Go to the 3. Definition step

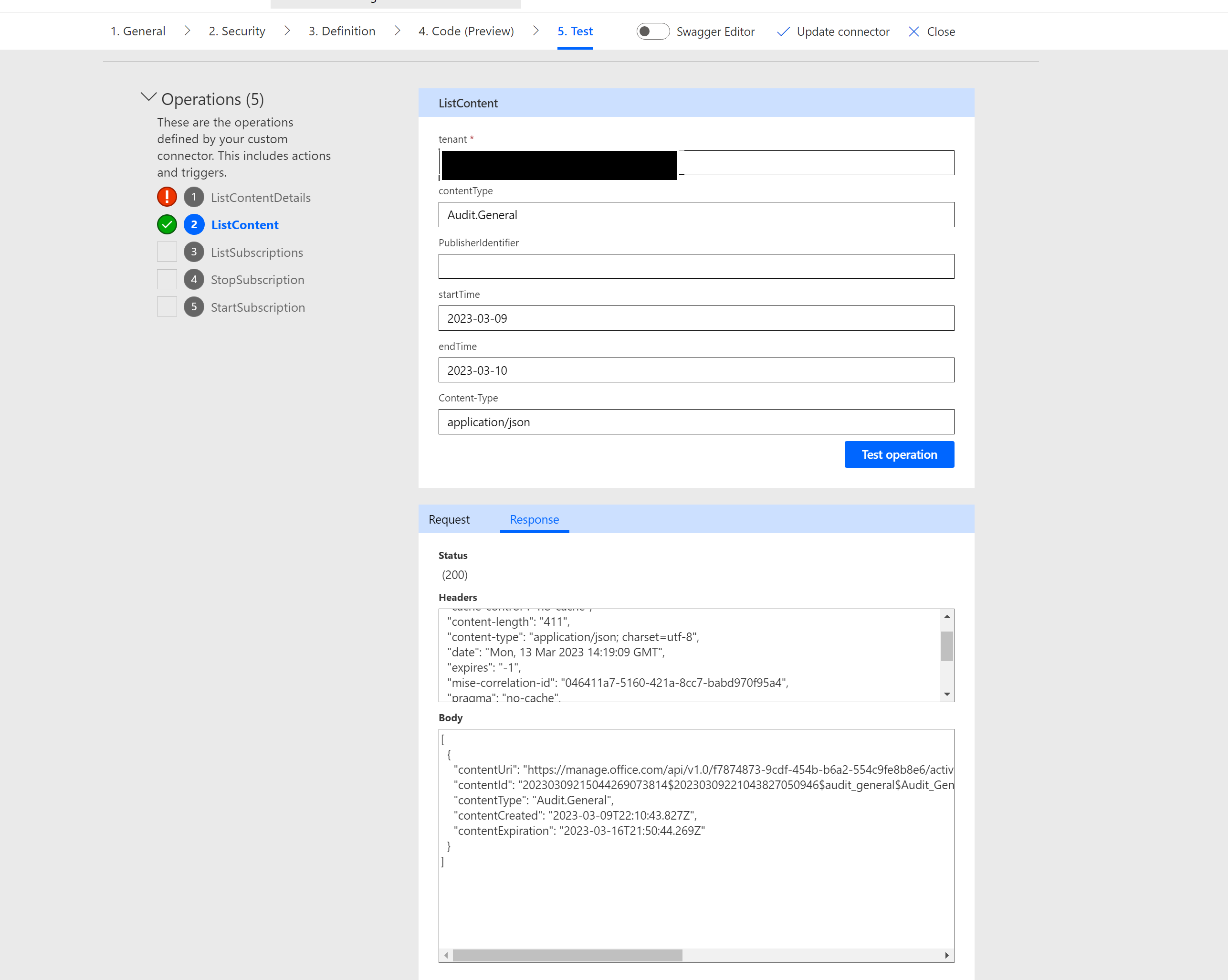pos(341,32)
